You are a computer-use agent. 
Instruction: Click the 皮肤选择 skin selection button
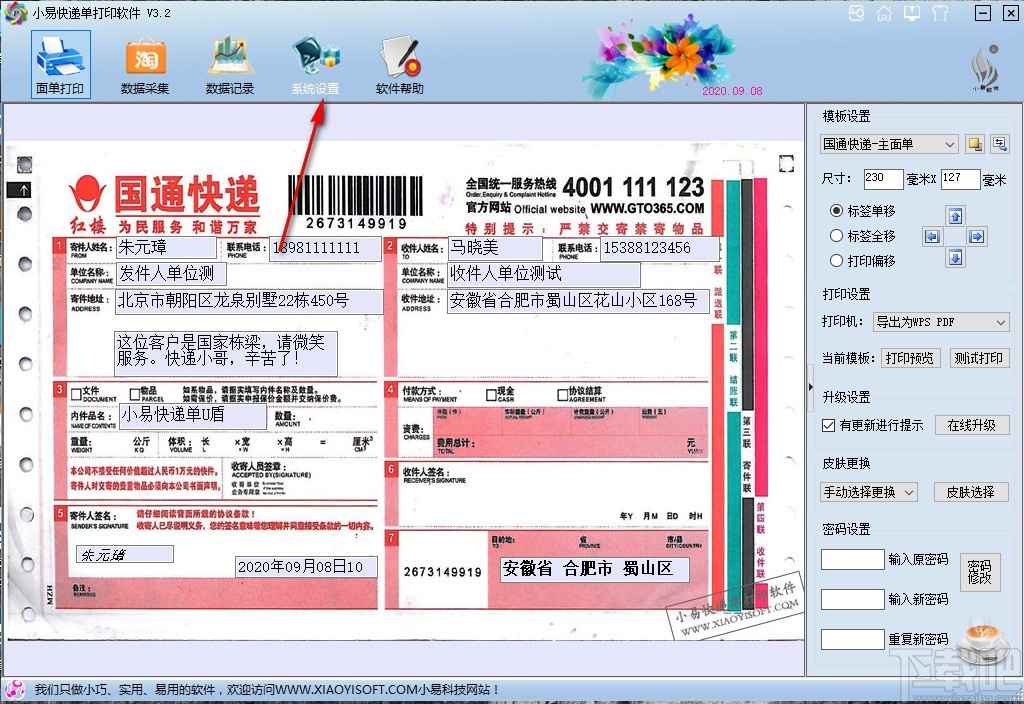[x=971, y=491]
